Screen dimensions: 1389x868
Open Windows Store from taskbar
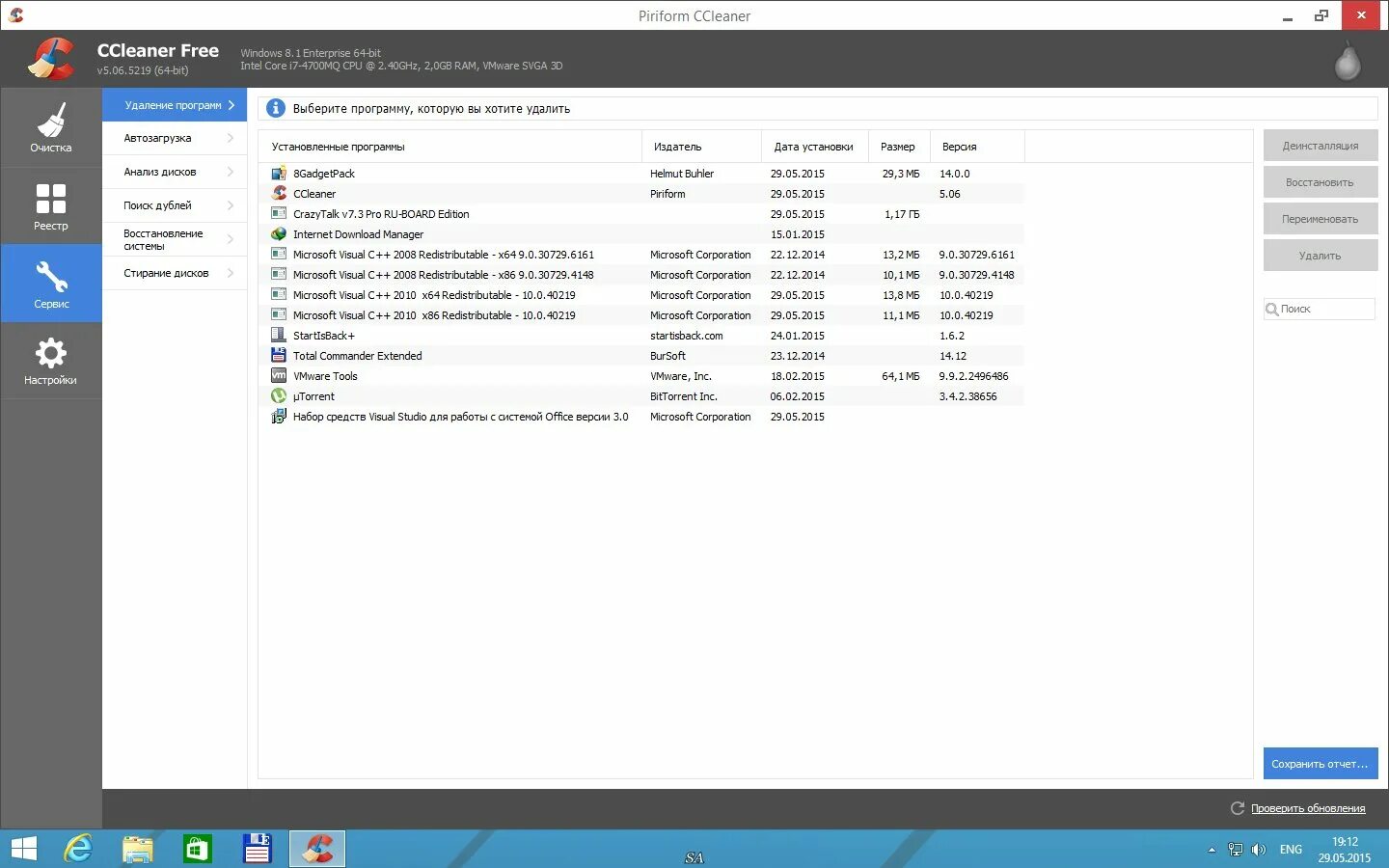click(198, 849)
